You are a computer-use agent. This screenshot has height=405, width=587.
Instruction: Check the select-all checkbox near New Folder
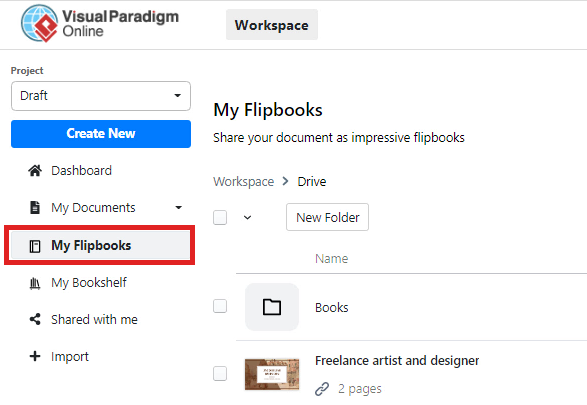click(220, 217)
